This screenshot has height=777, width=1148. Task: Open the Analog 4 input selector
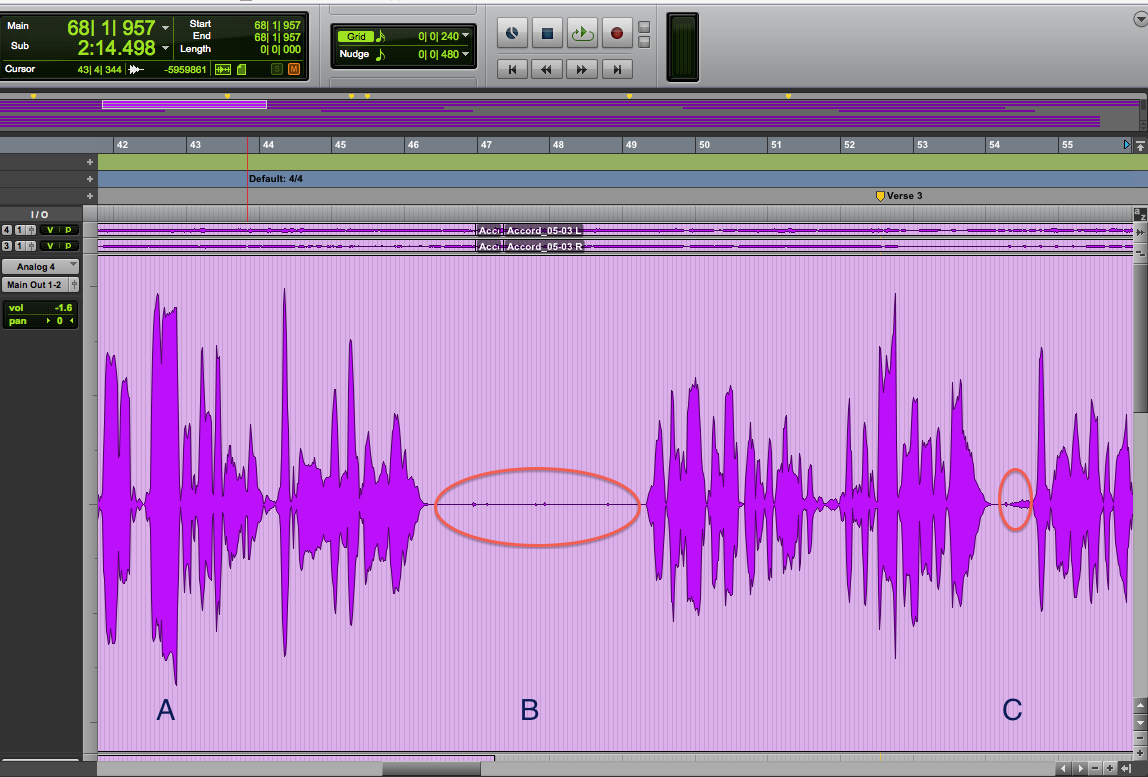point(40,267)
